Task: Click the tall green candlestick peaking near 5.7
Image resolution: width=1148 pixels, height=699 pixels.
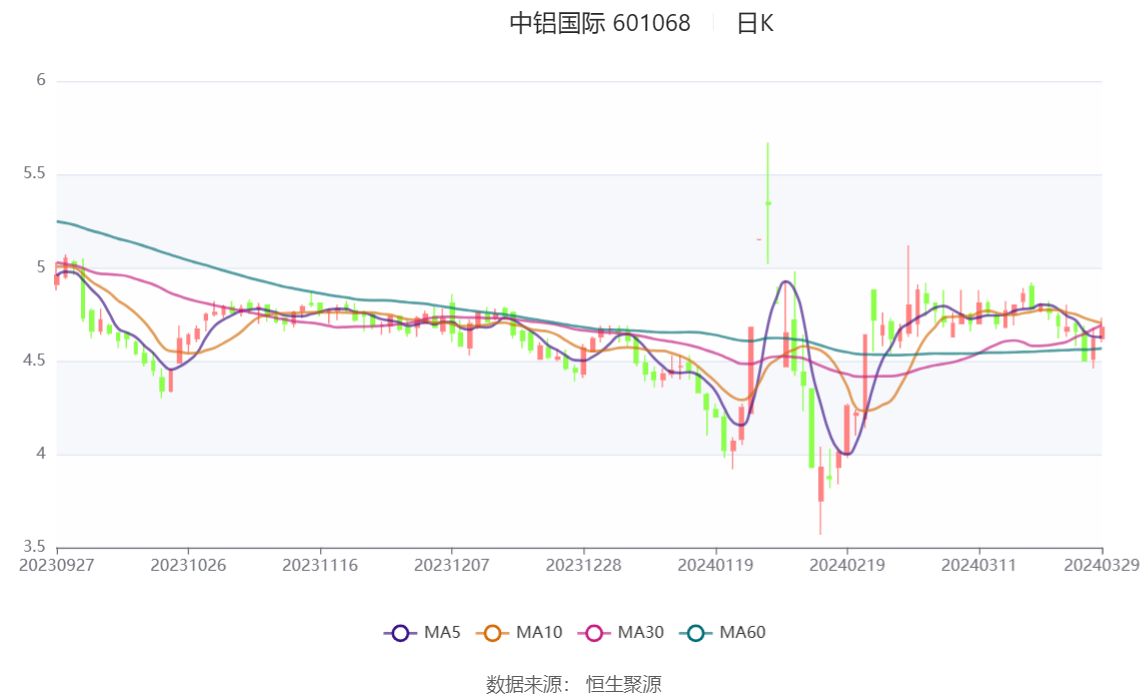Action: point(768,203)
